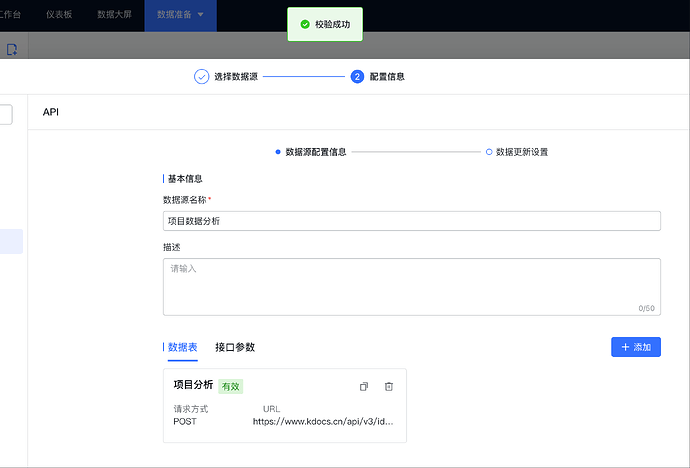Select the 数据源配置信息 step
Viewport: 690px width, 468px height.
point(311,152)
